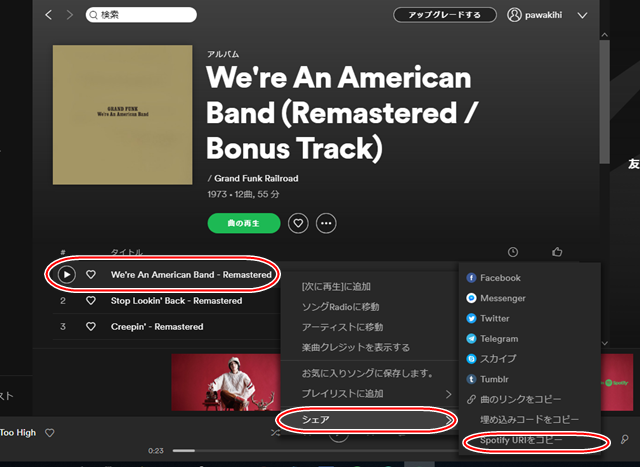Click the forward navigation arrow
The height and width of the screenshot is (467, 640).
point(69,15)
